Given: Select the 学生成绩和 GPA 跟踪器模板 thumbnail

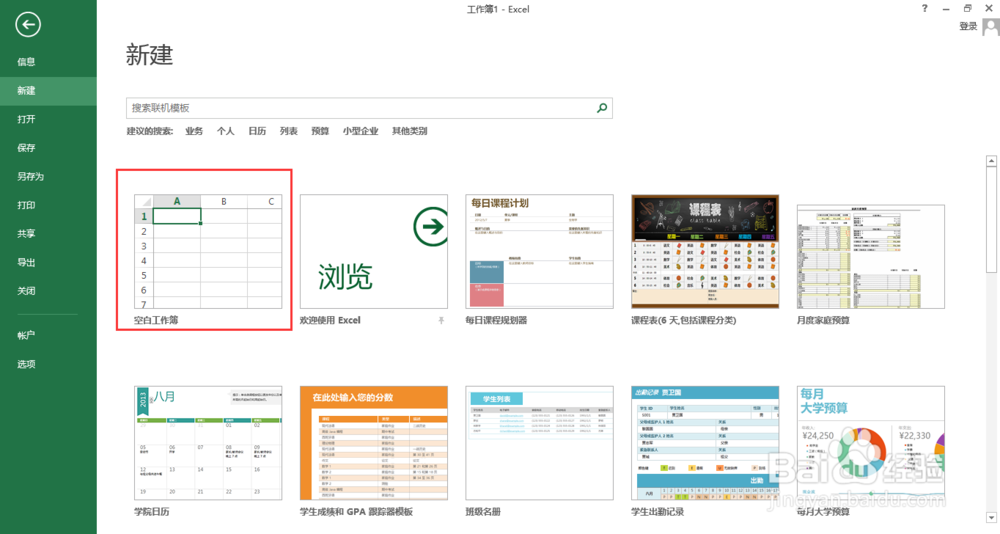Looking at the screenshot, I should (x=374, y=443).
